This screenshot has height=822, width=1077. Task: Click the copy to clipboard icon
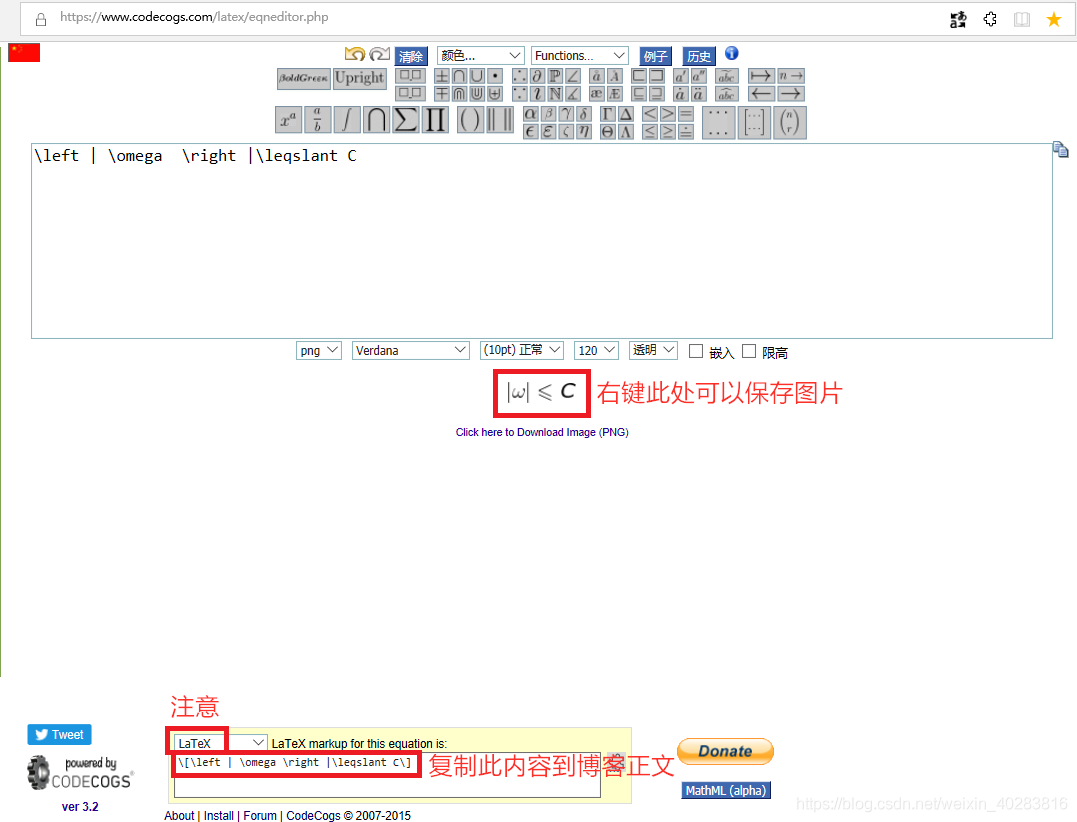pyautogui.click(x=1061, y=149)
